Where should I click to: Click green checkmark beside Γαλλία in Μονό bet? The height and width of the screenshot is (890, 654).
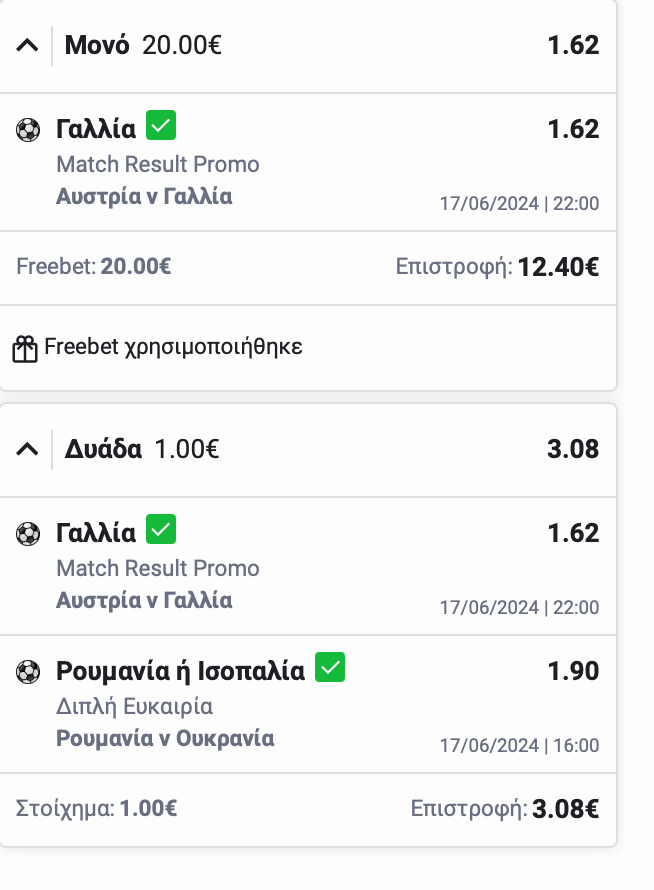161,126
